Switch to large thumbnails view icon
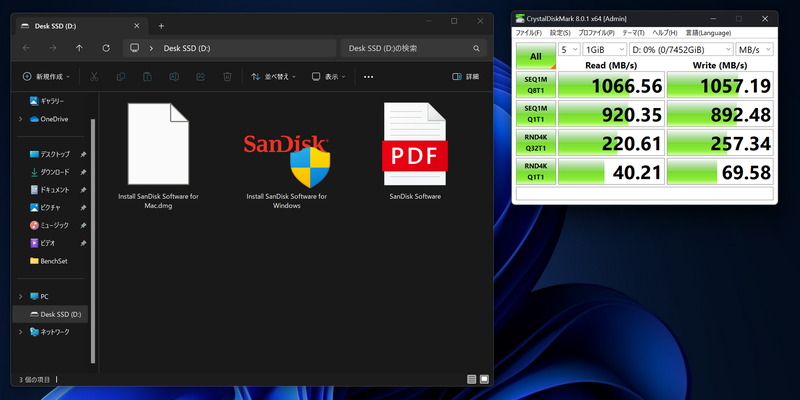800x400 pixels. point(484,380)
